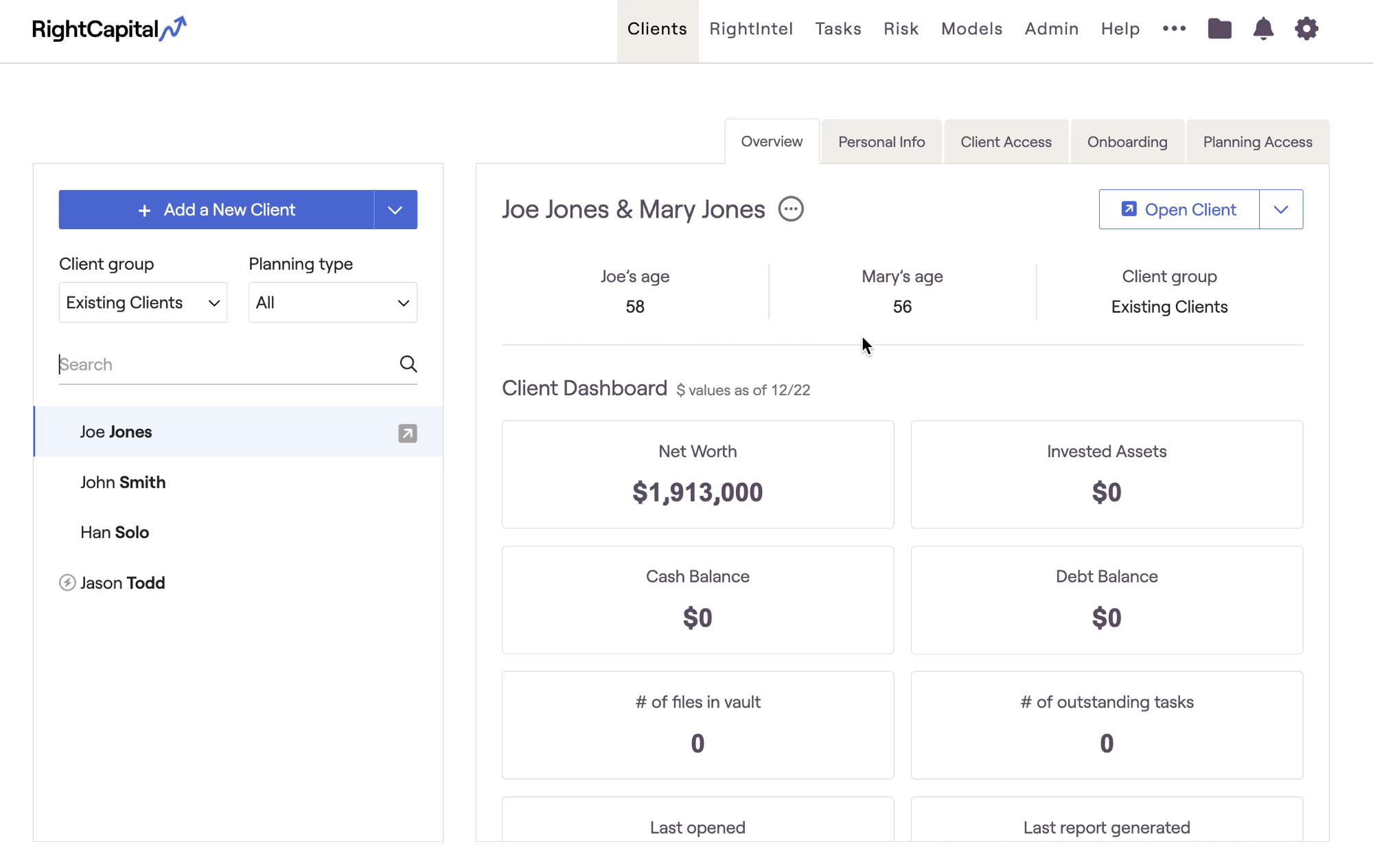Open the folder vault icon in header
The height and width of the screenshot is (868, 1373).
coord(1219,29)
